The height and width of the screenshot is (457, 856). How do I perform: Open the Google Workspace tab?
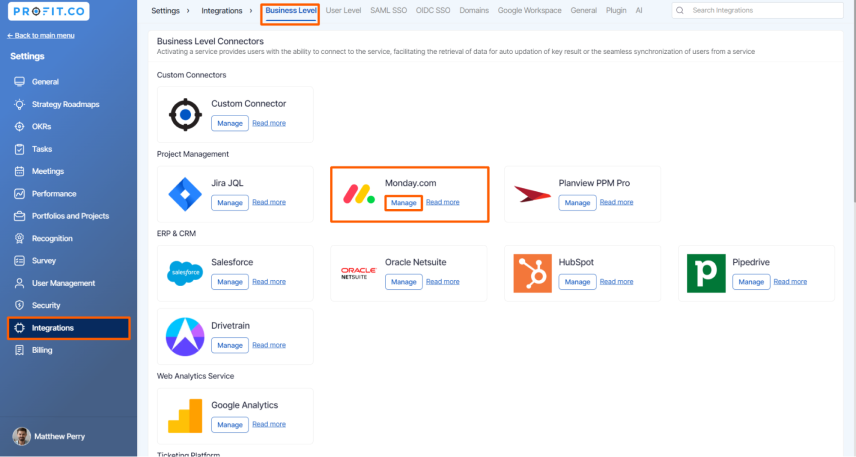530,10
